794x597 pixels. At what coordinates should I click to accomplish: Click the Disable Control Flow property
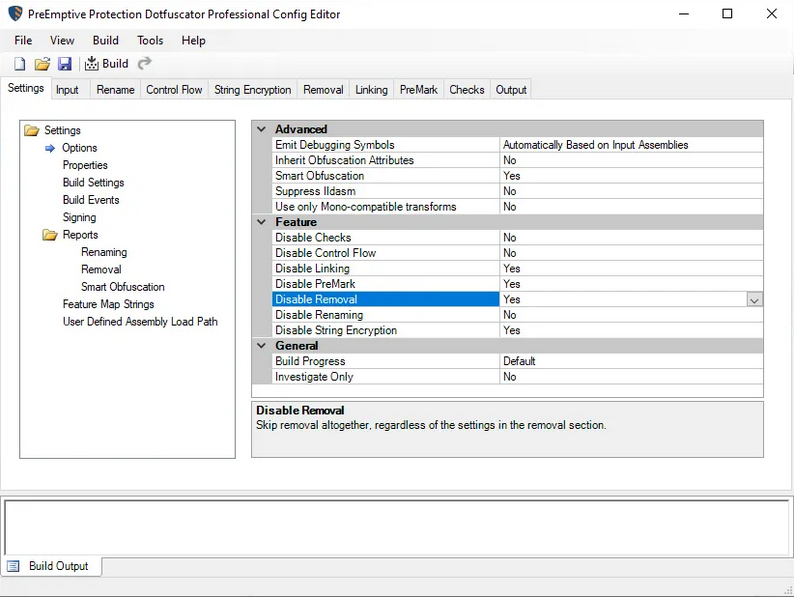click(386, 253)
